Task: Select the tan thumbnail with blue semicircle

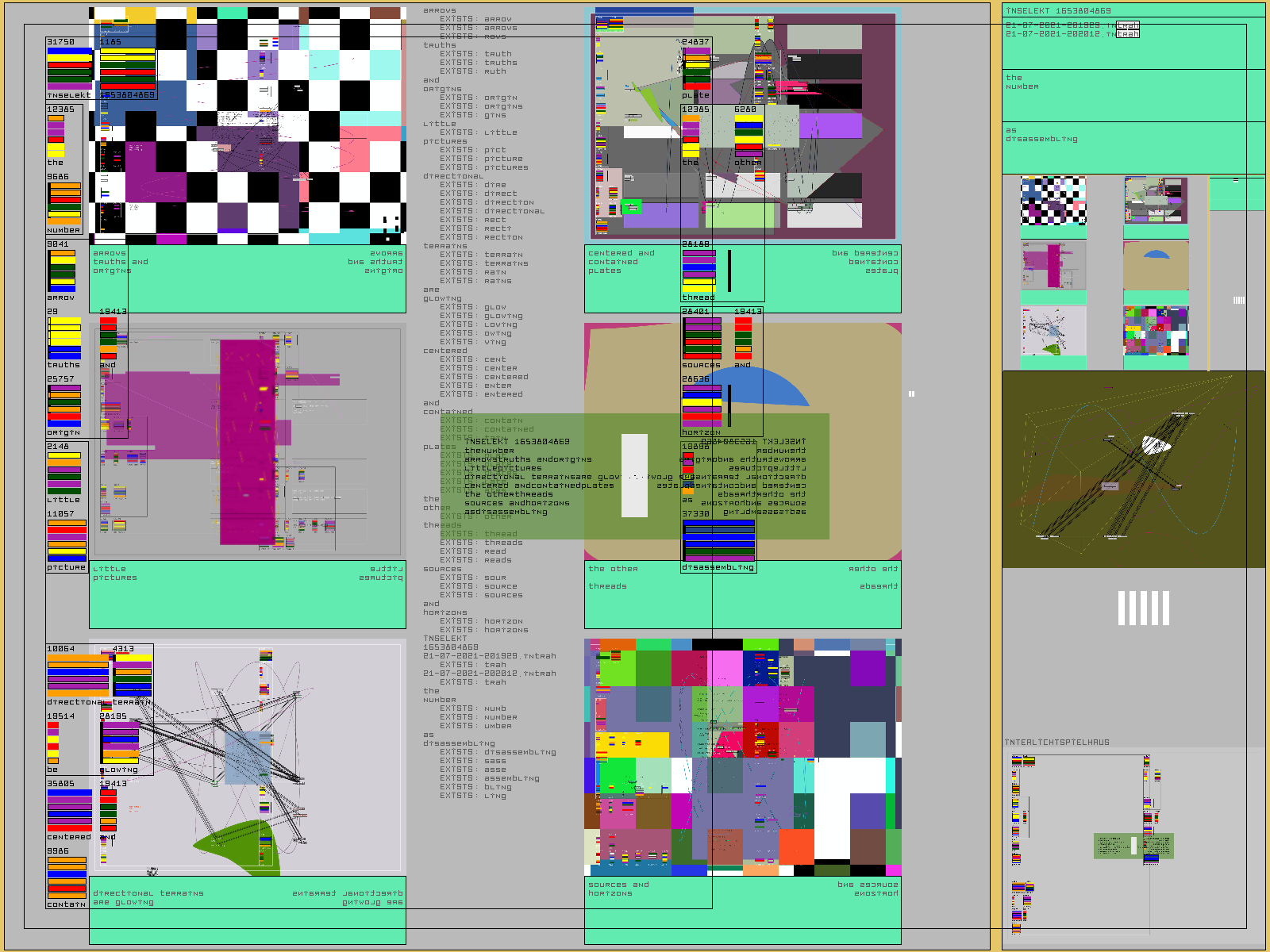Action: point(1156,266)
